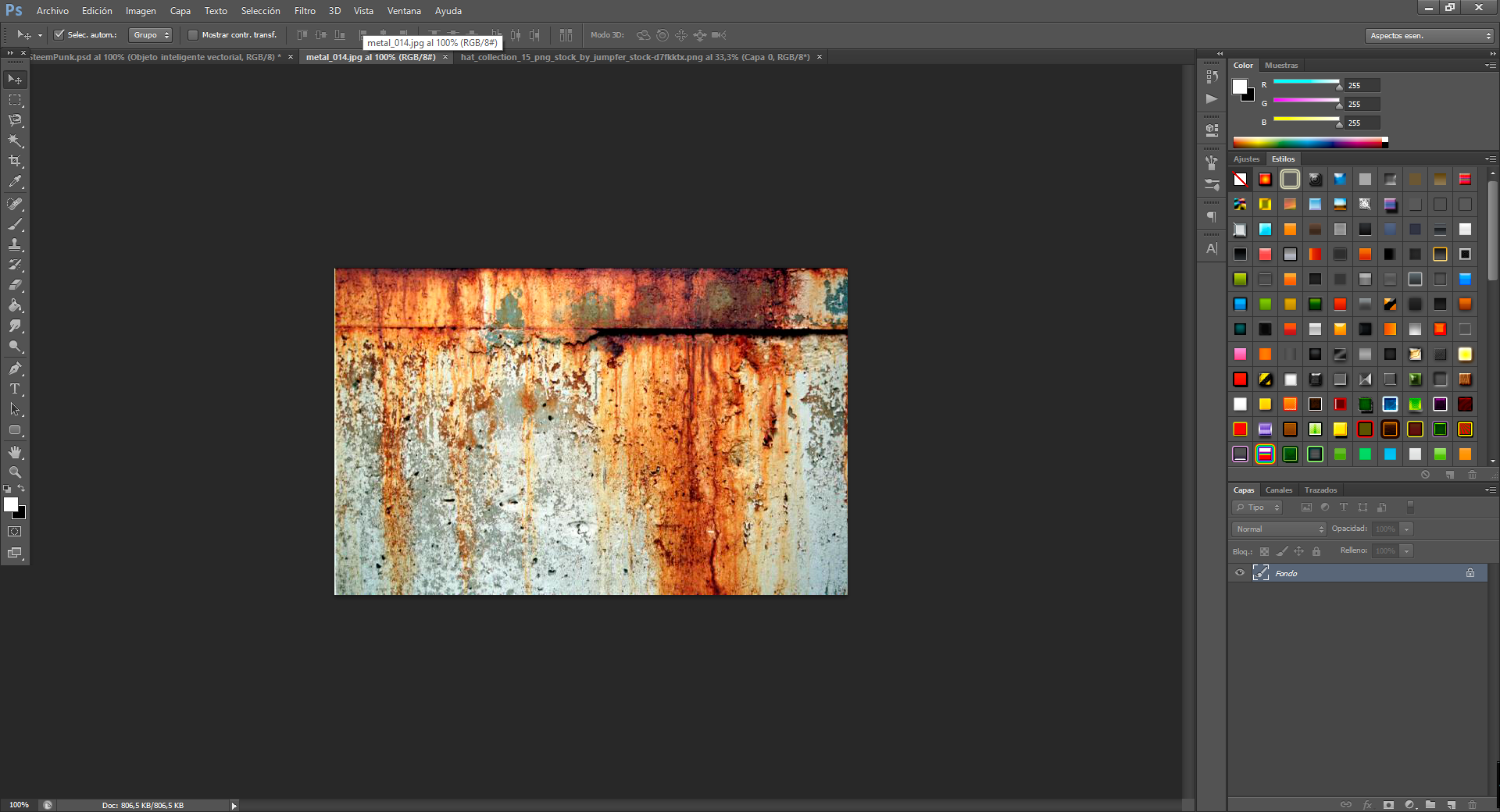The width and height of the screenshot is (1500, 812).
Task: Select the Magic Wand tool
Action: 15,141
